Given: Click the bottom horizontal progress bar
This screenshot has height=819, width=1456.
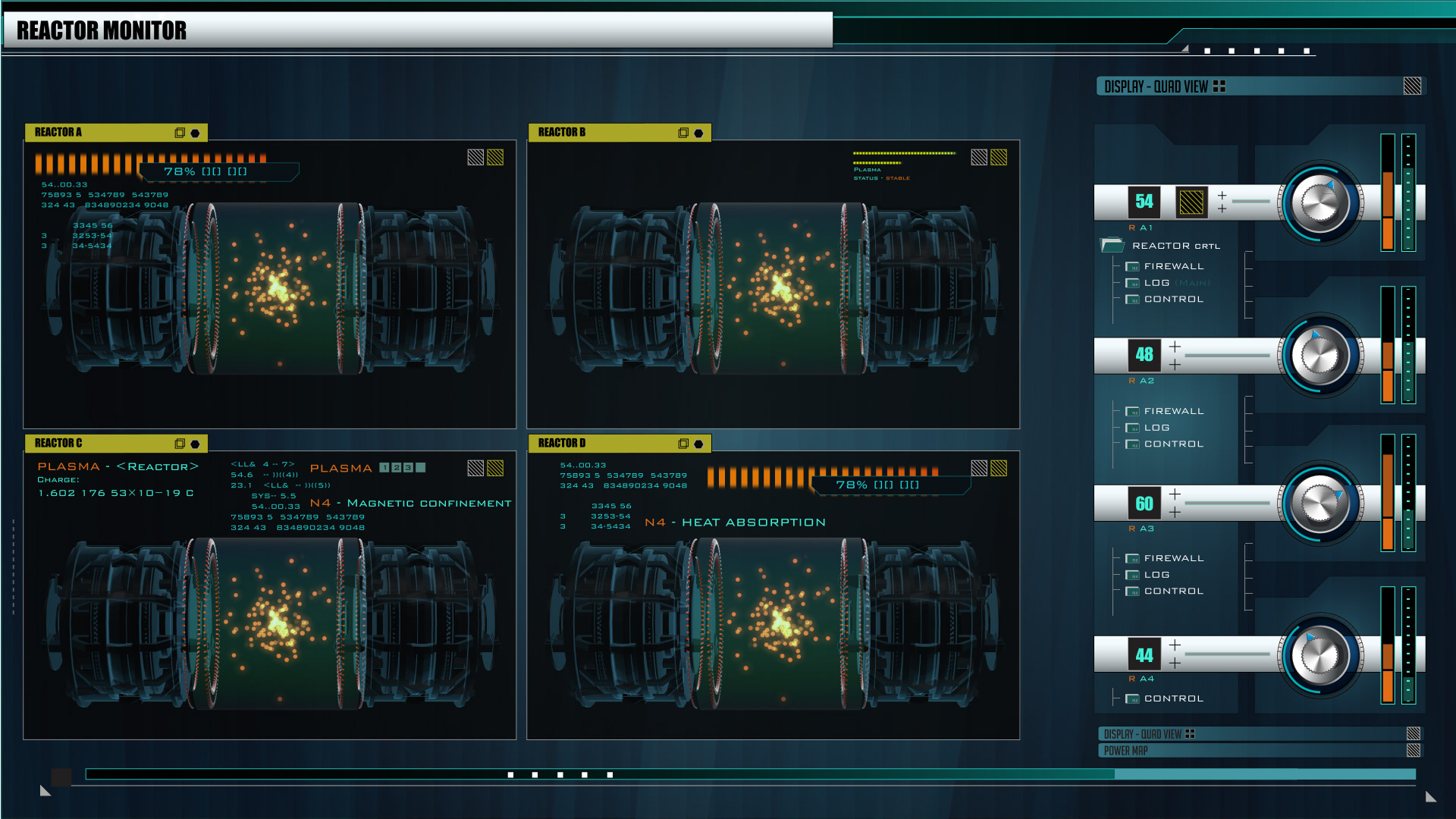Looking at the screenshot, I should click(751, 774).
